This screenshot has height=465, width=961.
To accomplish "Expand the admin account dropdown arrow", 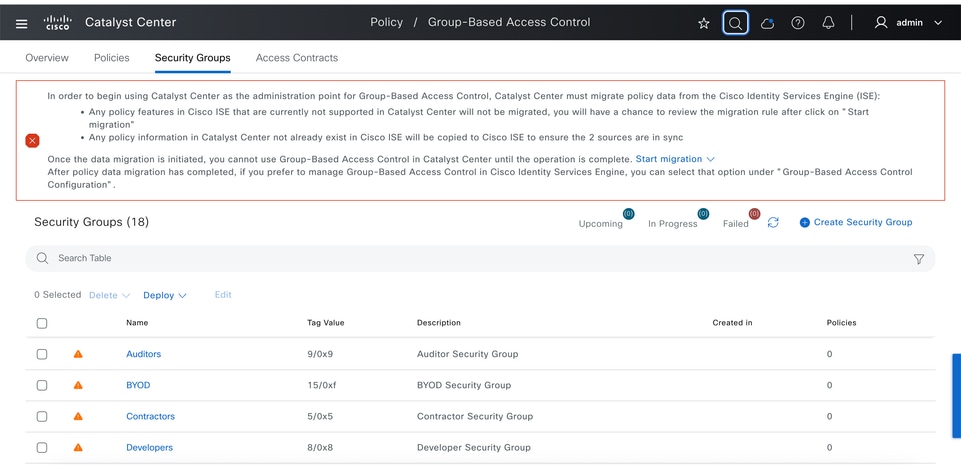I will click(938, 23).
